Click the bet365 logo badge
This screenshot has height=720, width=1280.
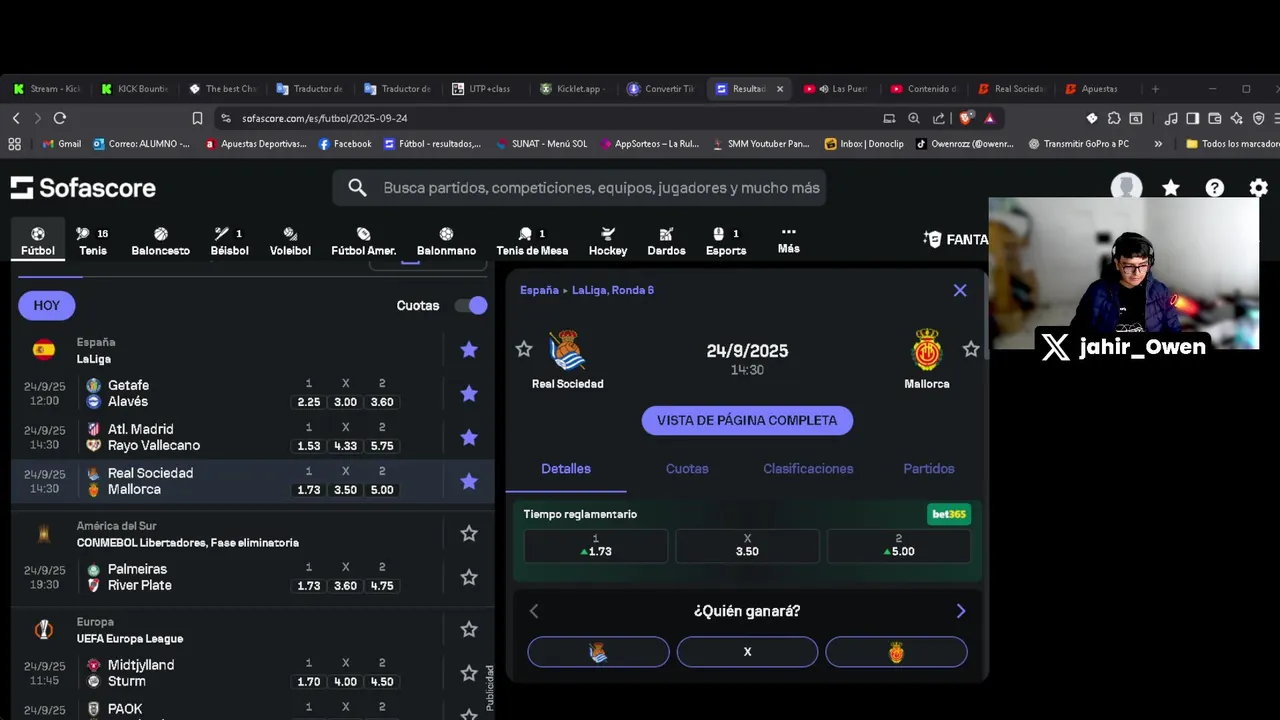(x=949, y=514)
